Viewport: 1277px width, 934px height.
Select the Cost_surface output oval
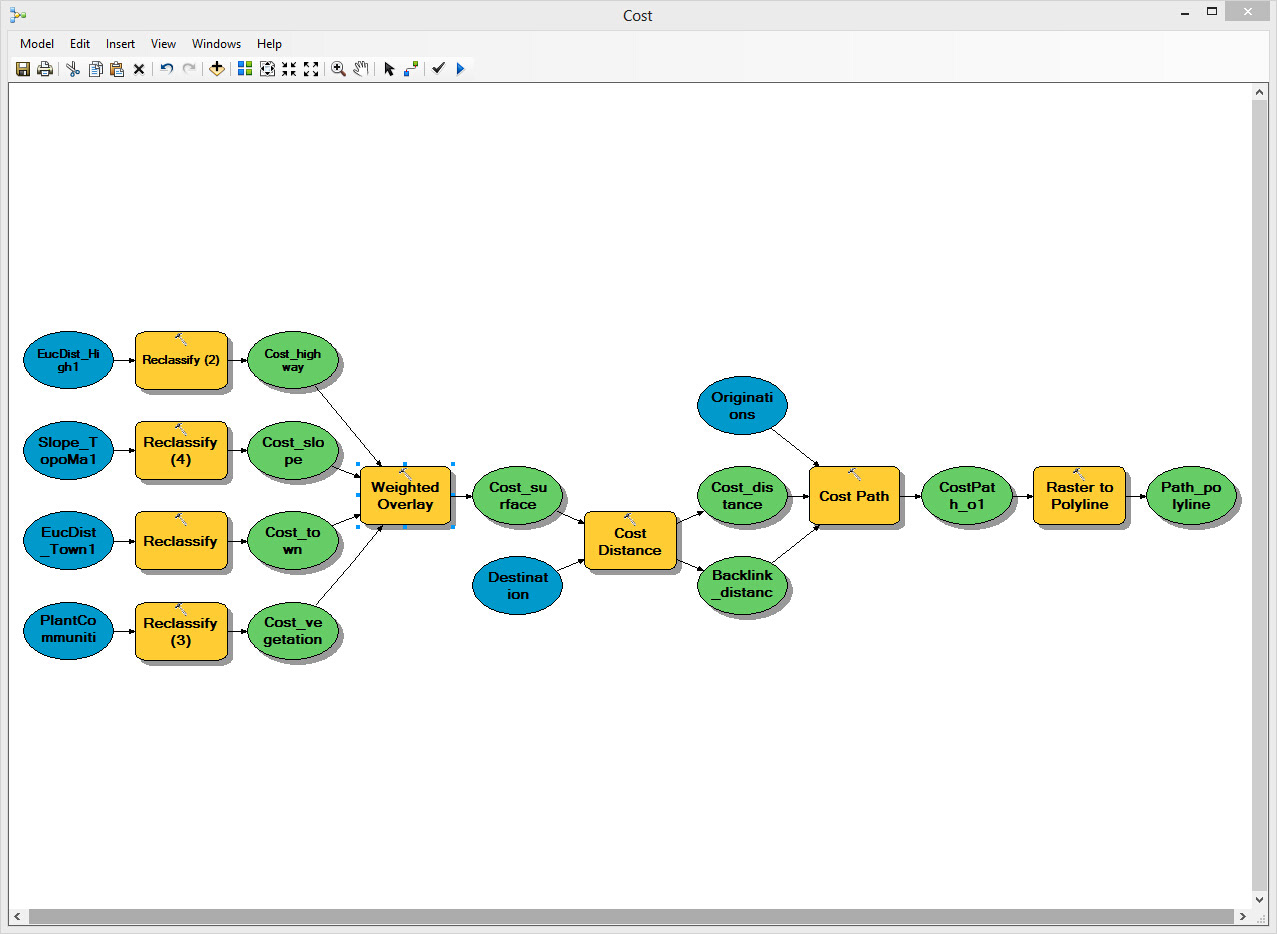tap(518, 496)
